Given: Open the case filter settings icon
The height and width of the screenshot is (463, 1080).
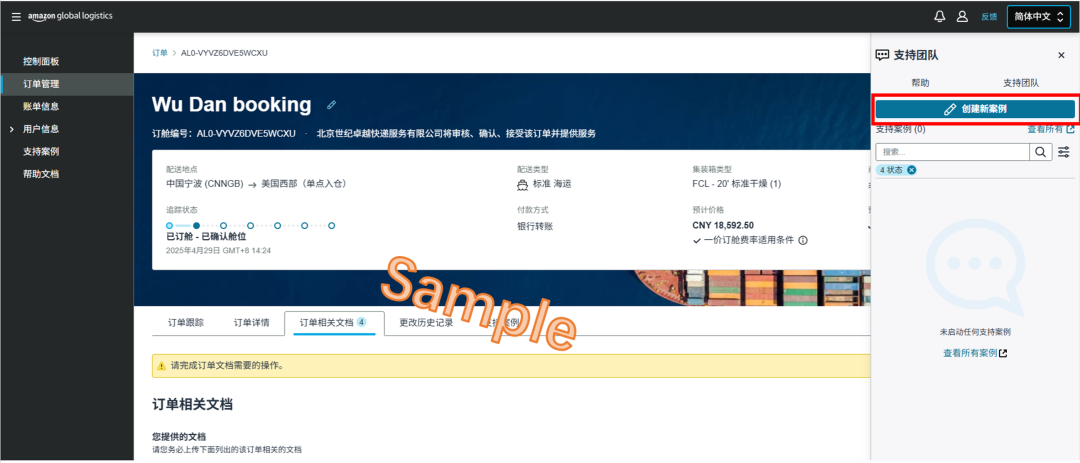Looking at the screenshot, I should point(1064,152).
